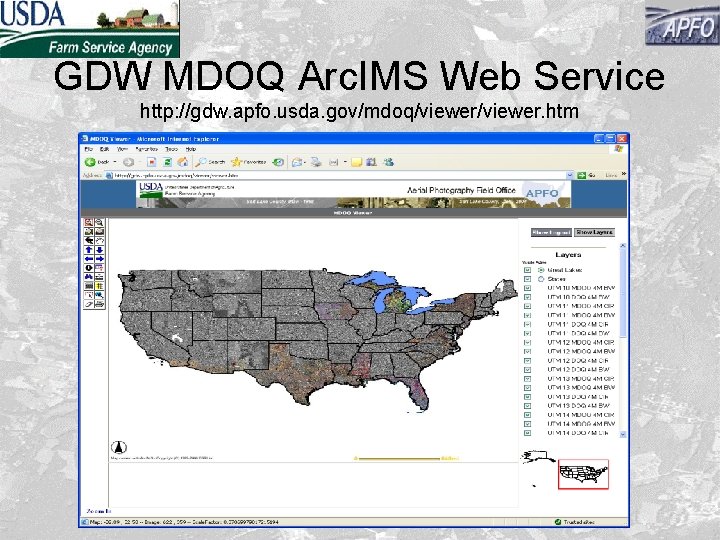Open the browser History icon
720x540 pixels.
(x=278, y=162)
